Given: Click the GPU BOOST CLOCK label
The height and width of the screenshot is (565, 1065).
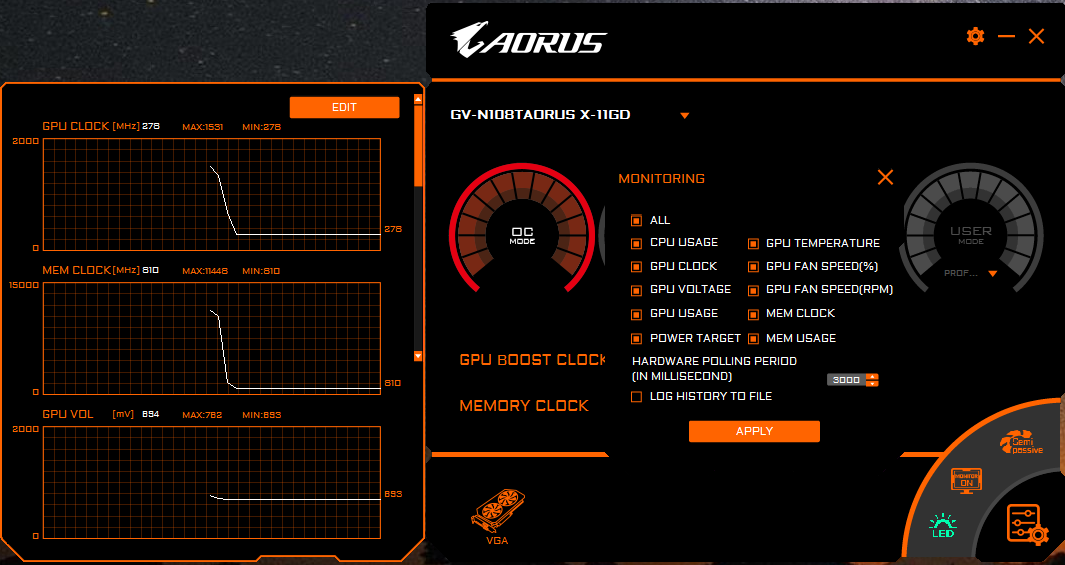Looking at the screenshot, I should 532,360.
